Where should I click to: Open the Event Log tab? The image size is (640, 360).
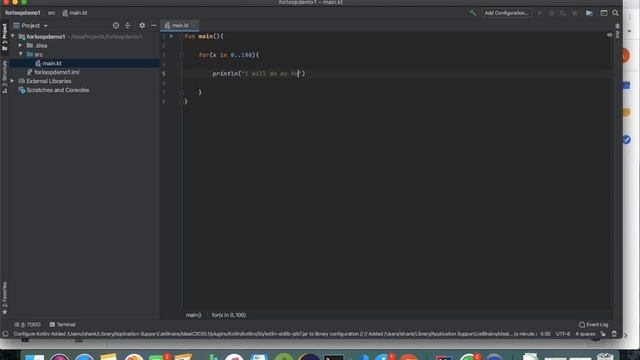pos(593,325)
